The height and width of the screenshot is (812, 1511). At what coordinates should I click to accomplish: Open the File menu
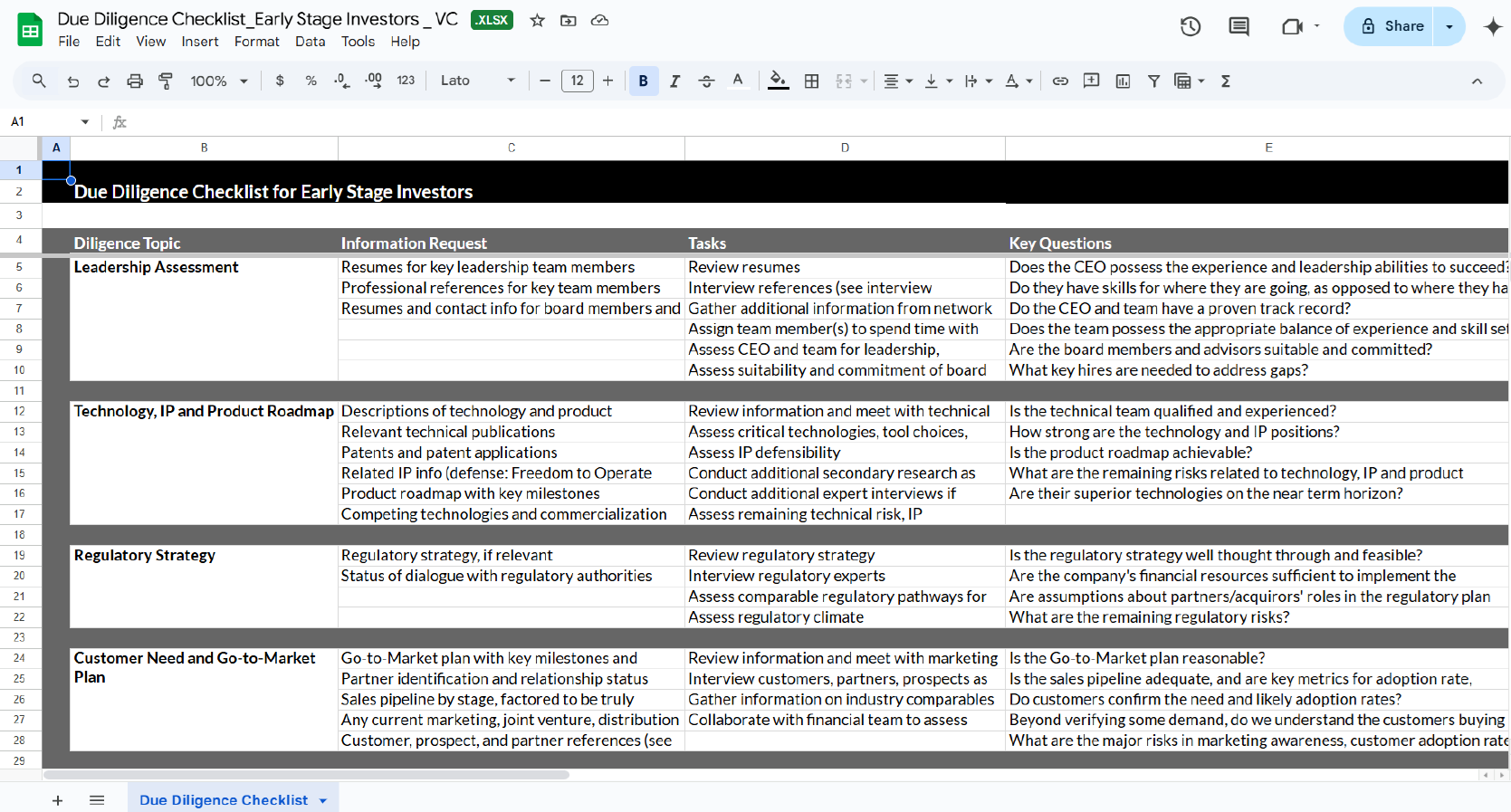tap(69, 42)
